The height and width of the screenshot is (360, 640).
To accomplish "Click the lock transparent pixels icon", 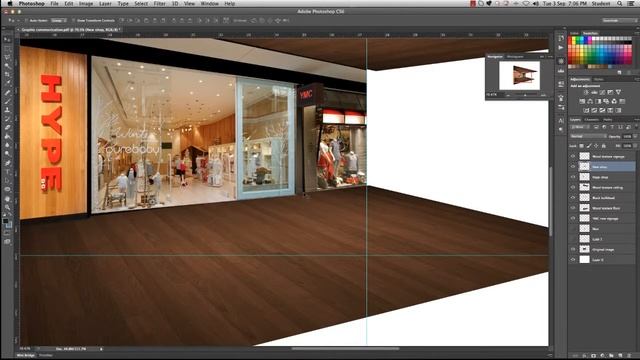I will (x=581, y=146).
